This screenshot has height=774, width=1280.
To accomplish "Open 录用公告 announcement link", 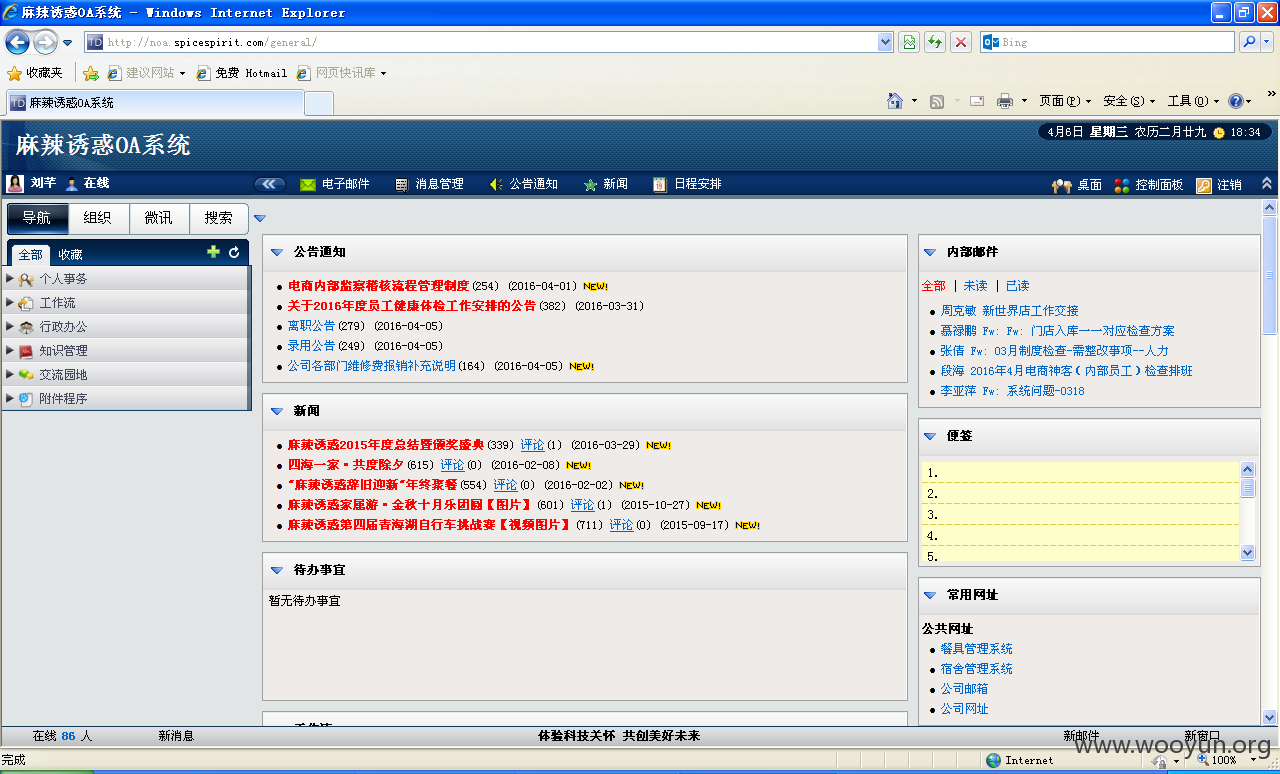I will click(x=312, y=346).
